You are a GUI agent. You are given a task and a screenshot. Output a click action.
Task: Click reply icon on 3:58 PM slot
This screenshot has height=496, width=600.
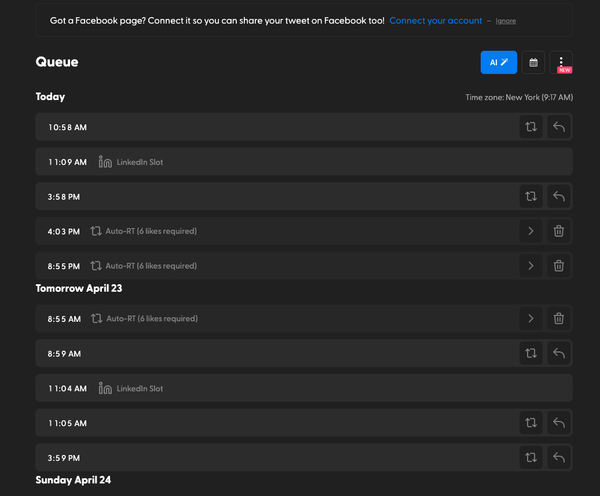click(559, 196)
